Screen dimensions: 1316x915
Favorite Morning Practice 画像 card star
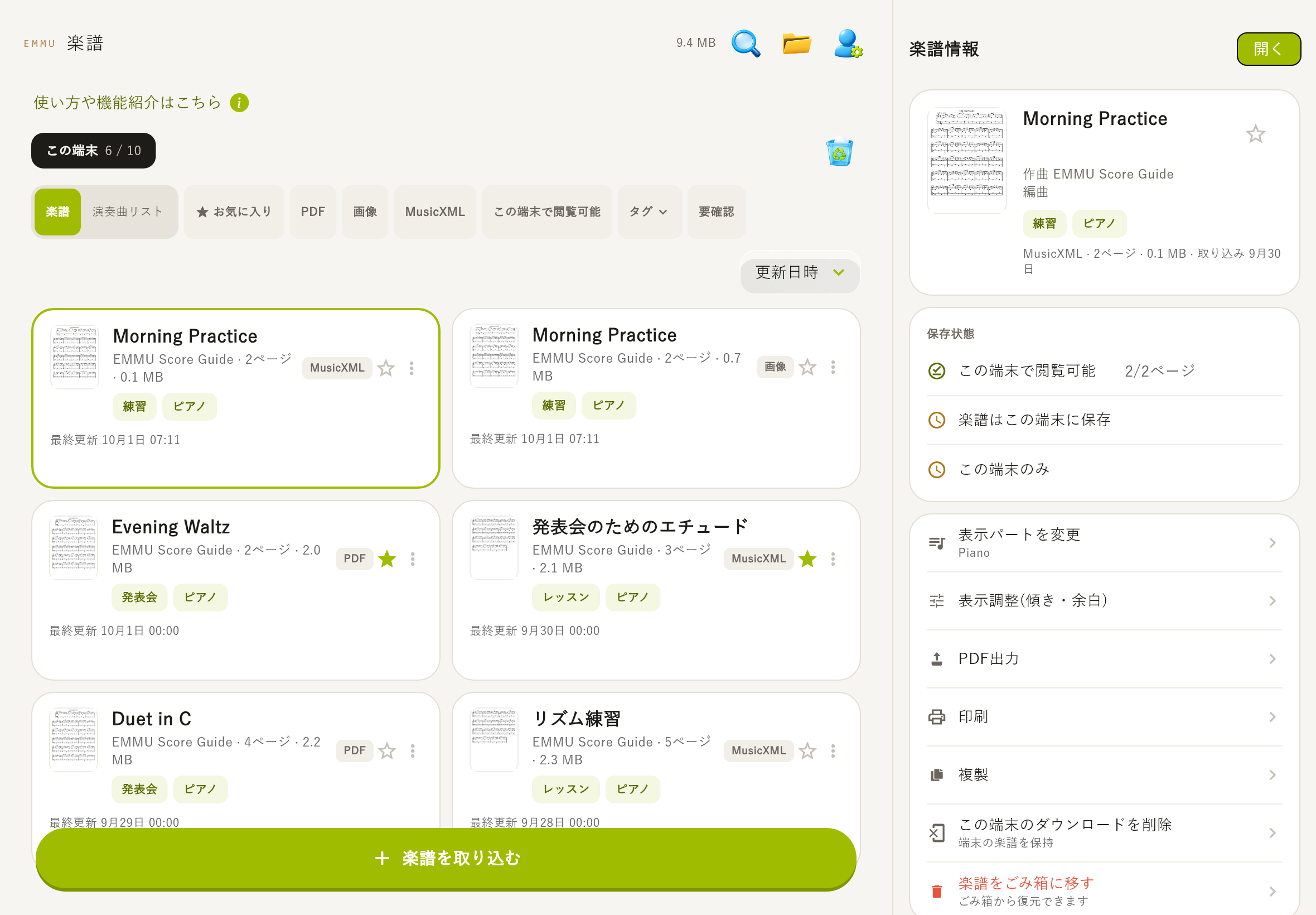tap(807, 367)
